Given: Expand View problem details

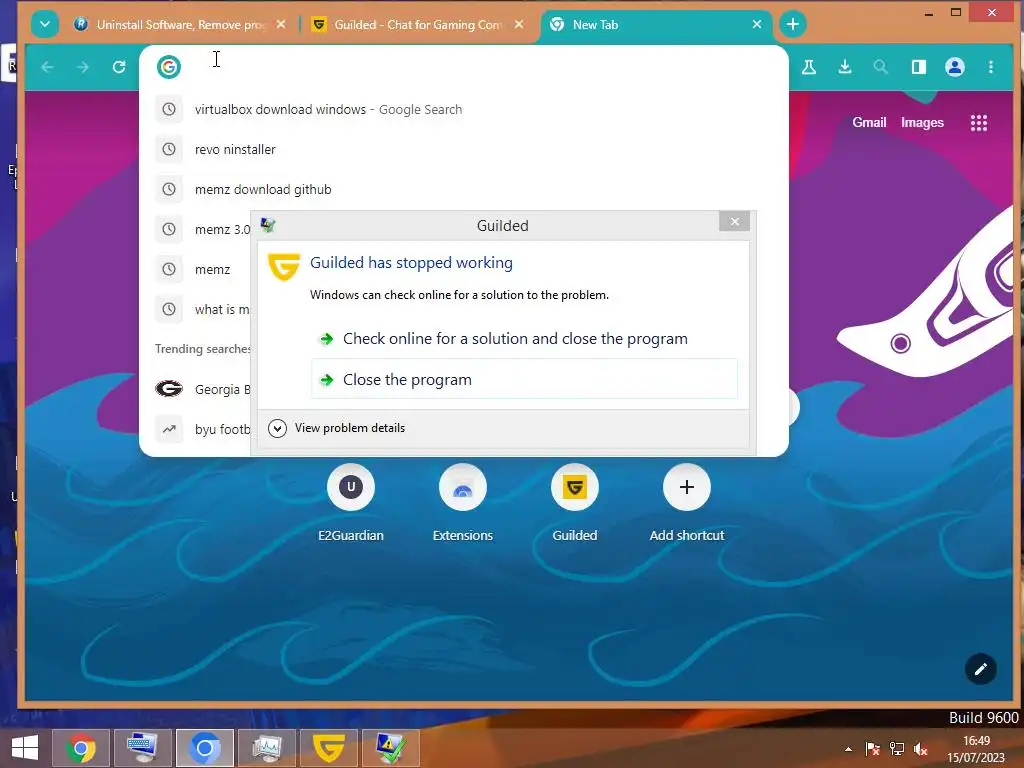Looking at the screenshot, I should 337,428.
